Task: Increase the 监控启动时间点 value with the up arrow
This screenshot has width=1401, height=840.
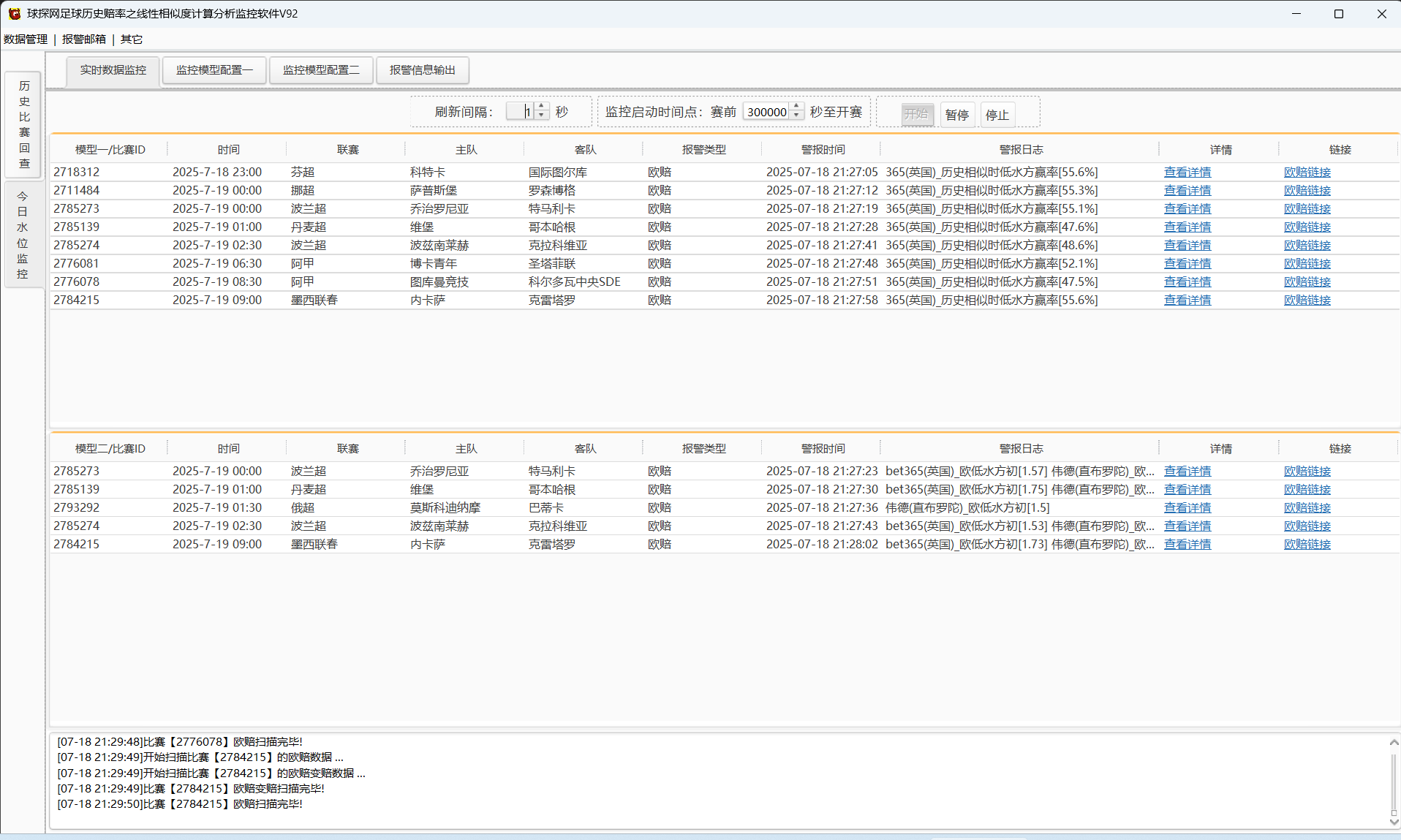Action: [797, 107]
